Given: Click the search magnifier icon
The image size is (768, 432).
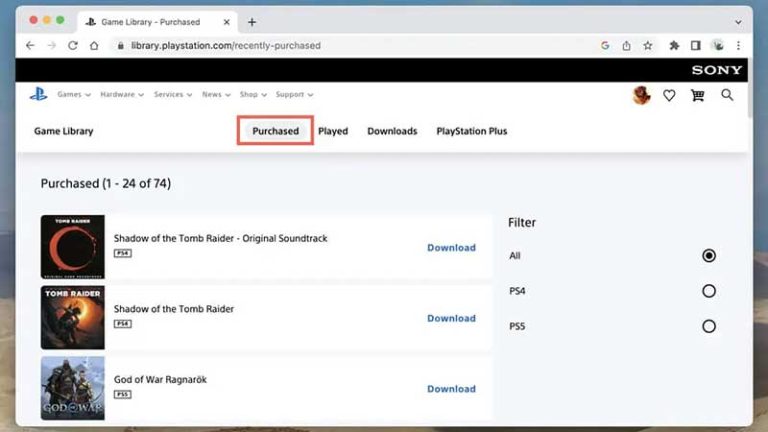Looking at the screenshot, I should point(727,95).
